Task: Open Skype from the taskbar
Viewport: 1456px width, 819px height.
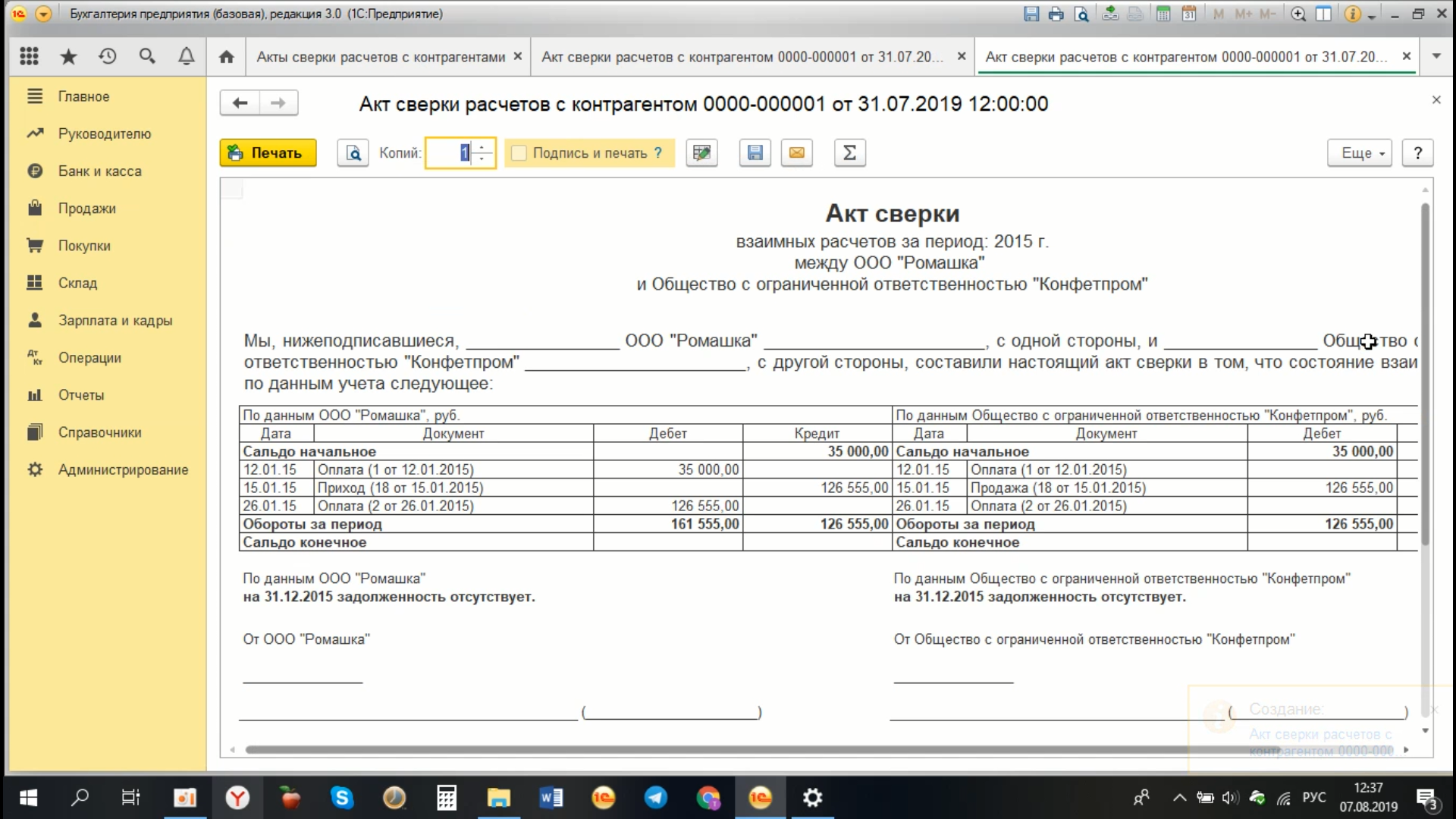Action: (341, 798)
